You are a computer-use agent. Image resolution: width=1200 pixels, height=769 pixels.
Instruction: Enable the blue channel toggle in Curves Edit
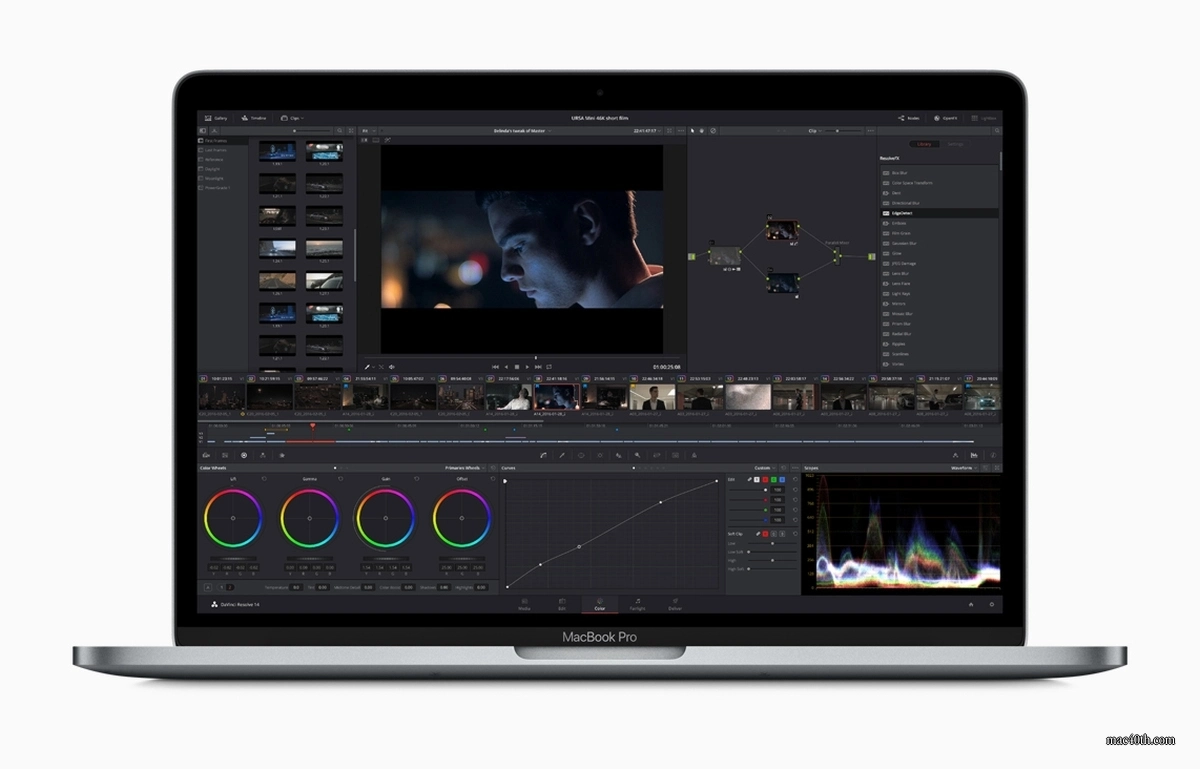tap(782, 479)
